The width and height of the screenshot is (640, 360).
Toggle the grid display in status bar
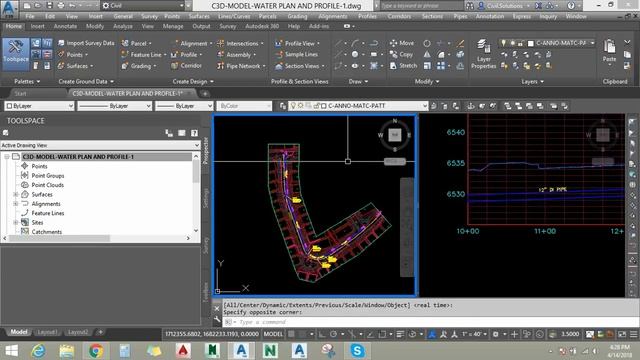coord(291,334)
